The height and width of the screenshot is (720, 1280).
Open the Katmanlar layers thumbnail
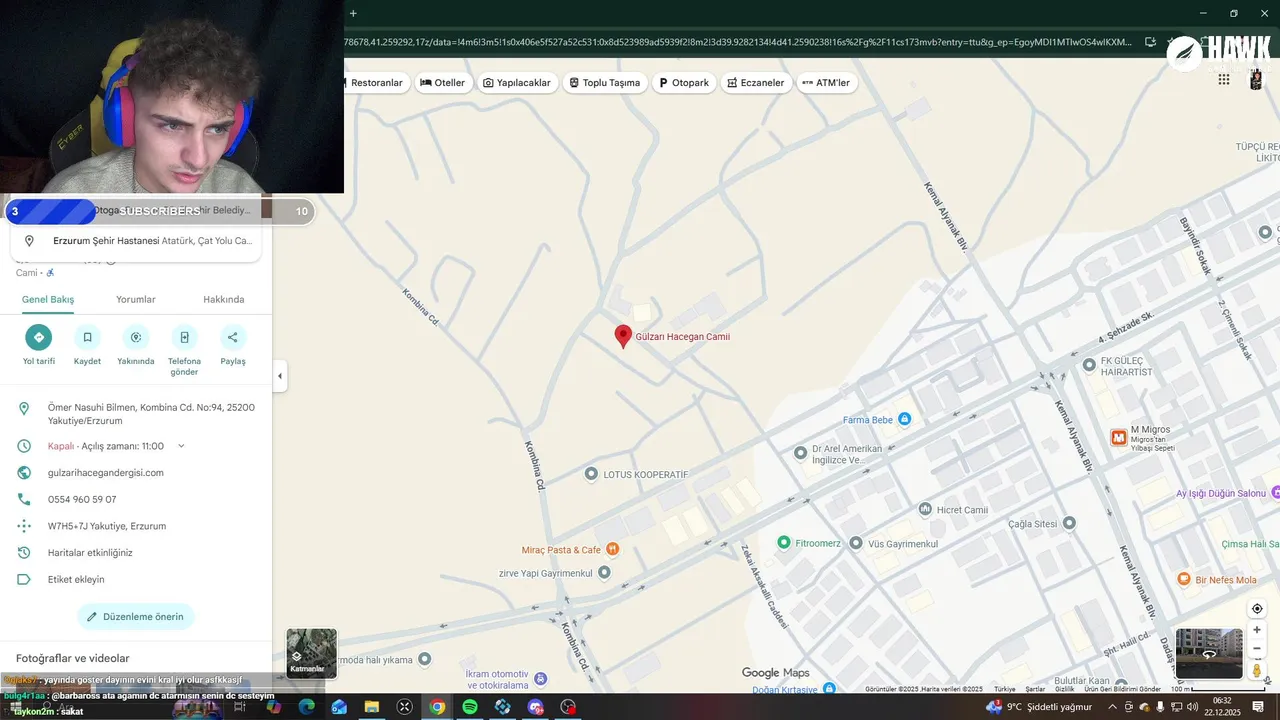312,653
